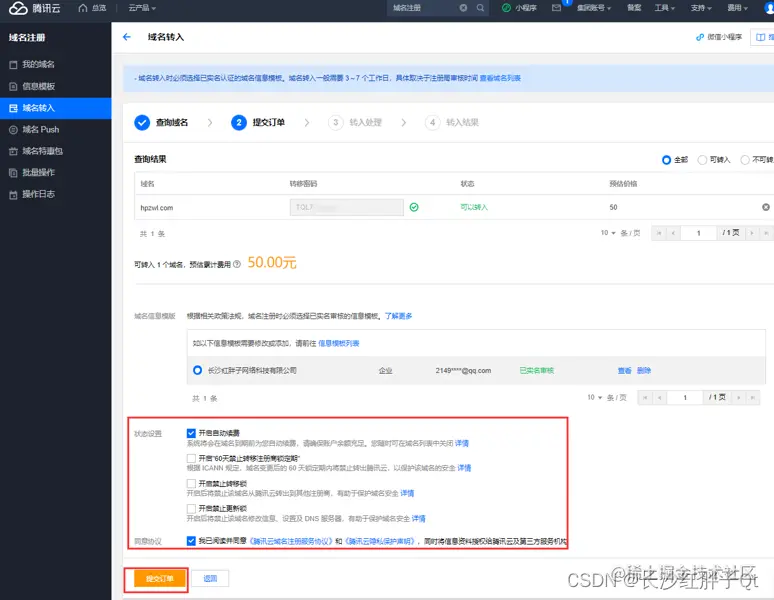
Task: Expand the 费用 billing dropdown
Action: coord(737,8)
